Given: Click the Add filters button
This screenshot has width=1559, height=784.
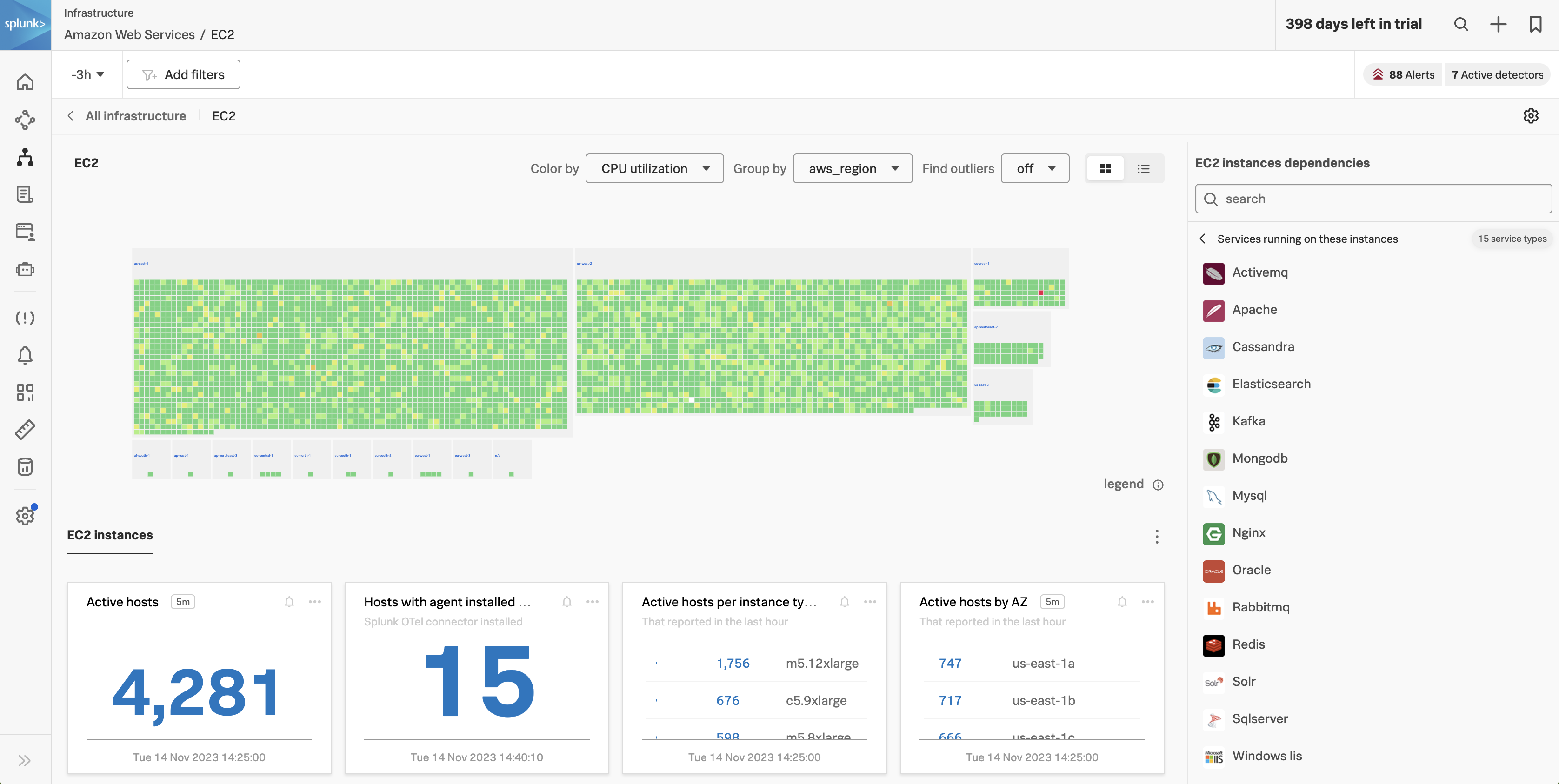Looking at the screenshot, I should 183,74.
